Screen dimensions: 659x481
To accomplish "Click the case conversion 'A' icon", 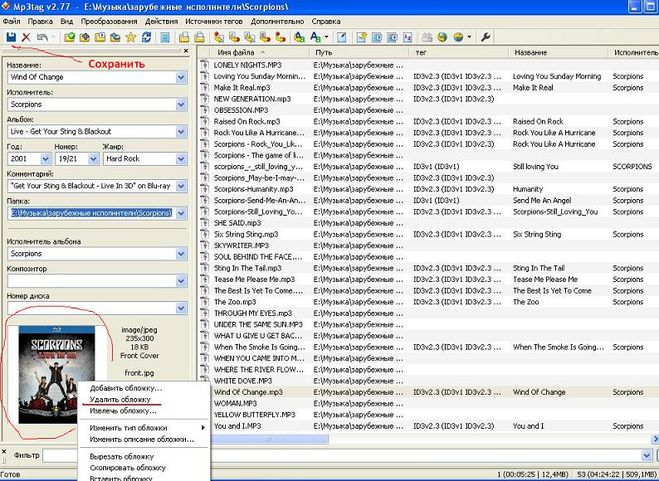I will pos(314,37).
